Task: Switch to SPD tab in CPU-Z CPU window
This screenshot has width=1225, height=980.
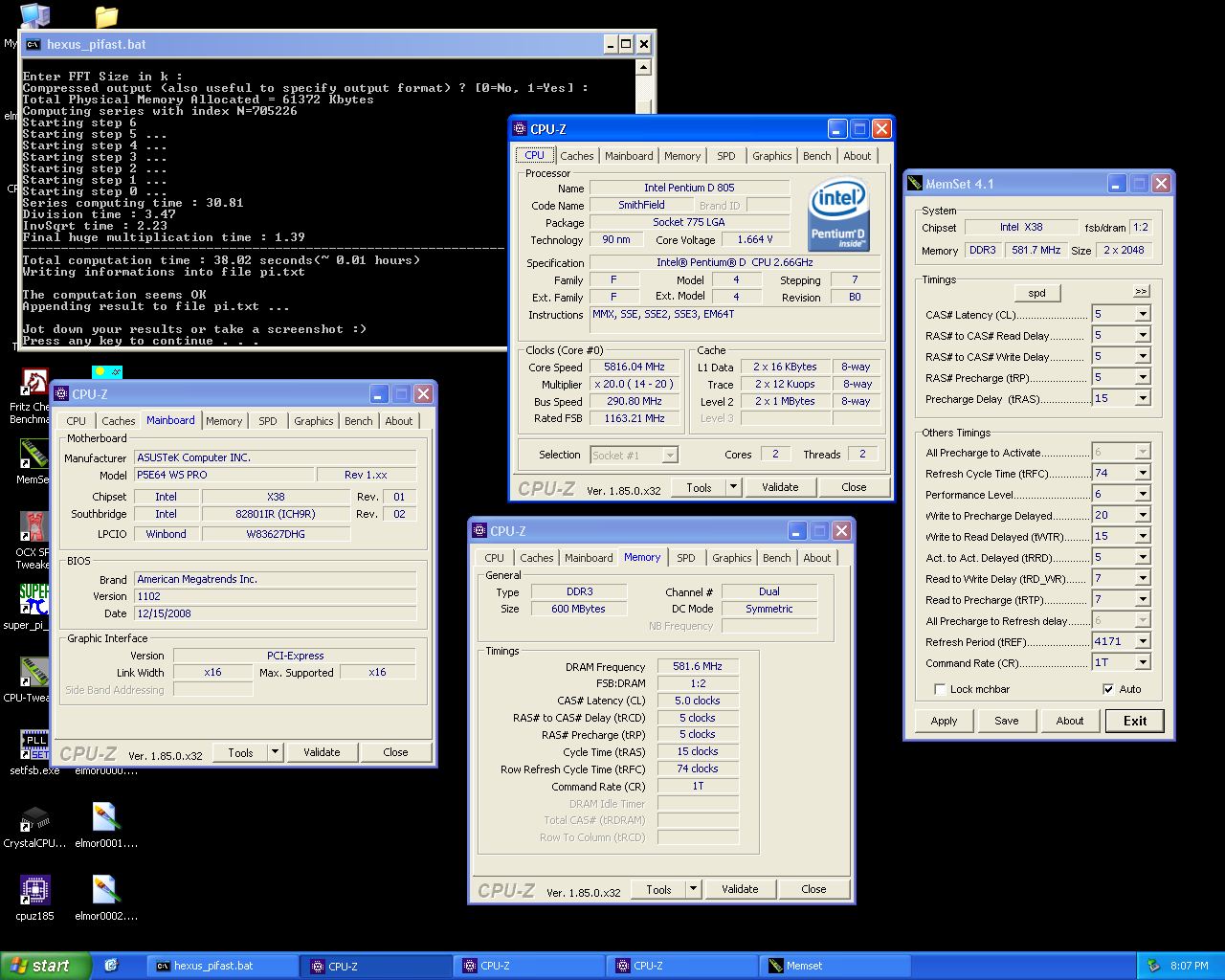Action: click(x=726, y=156)
